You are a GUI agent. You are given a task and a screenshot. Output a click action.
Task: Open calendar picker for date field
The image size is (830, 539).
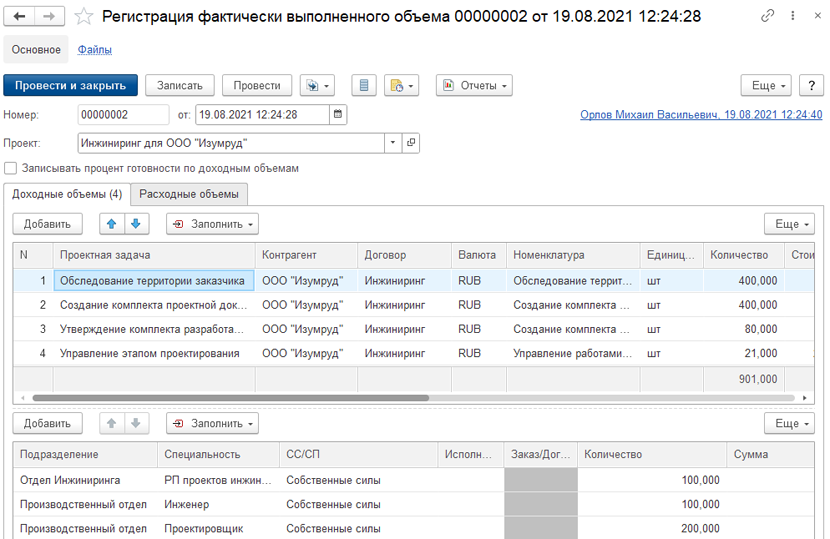pos(338,114)
